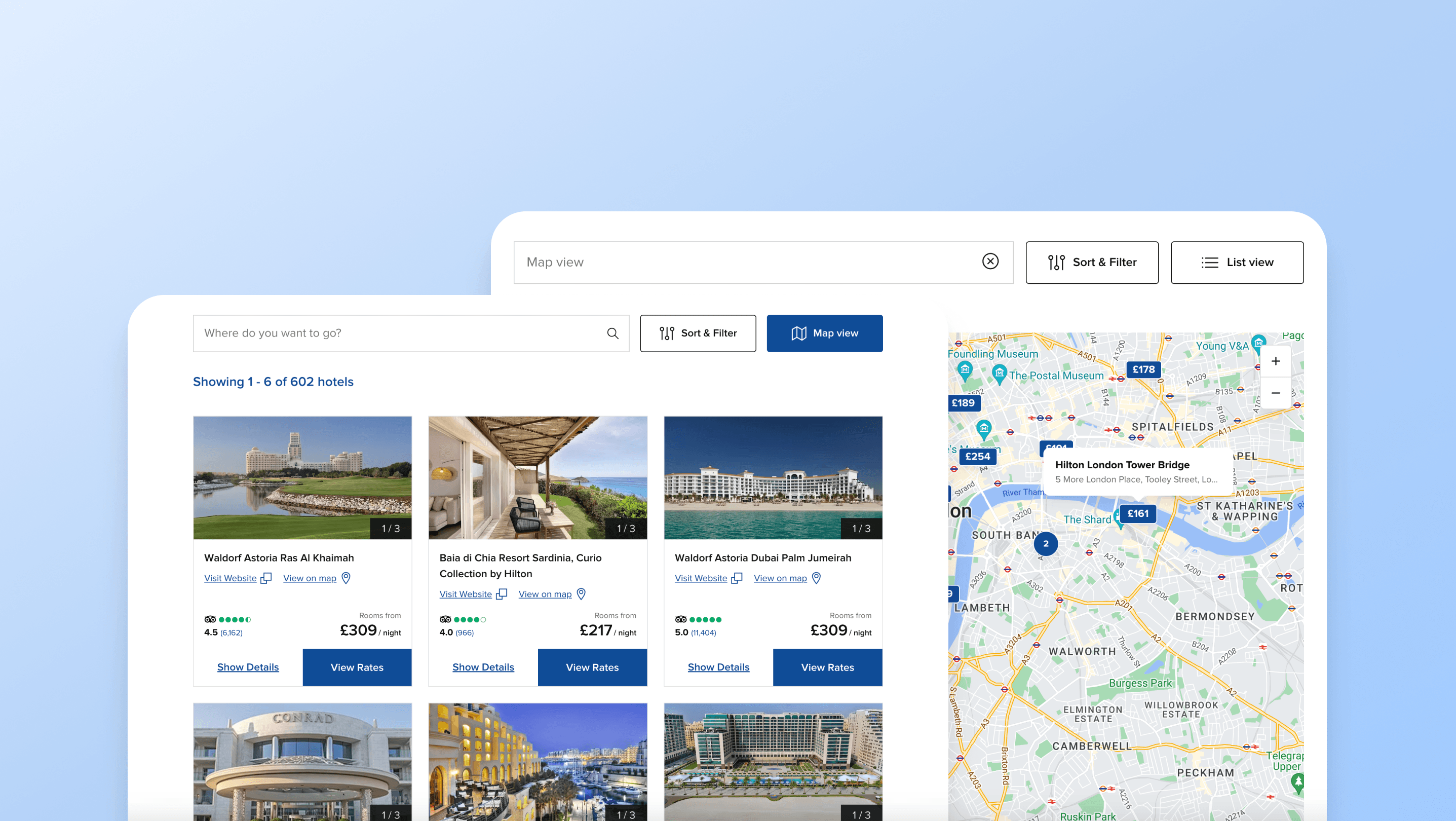The image size is (1456, 821).
Task: Select the £161 price pin on the map
Action: tap(1137, 513)
